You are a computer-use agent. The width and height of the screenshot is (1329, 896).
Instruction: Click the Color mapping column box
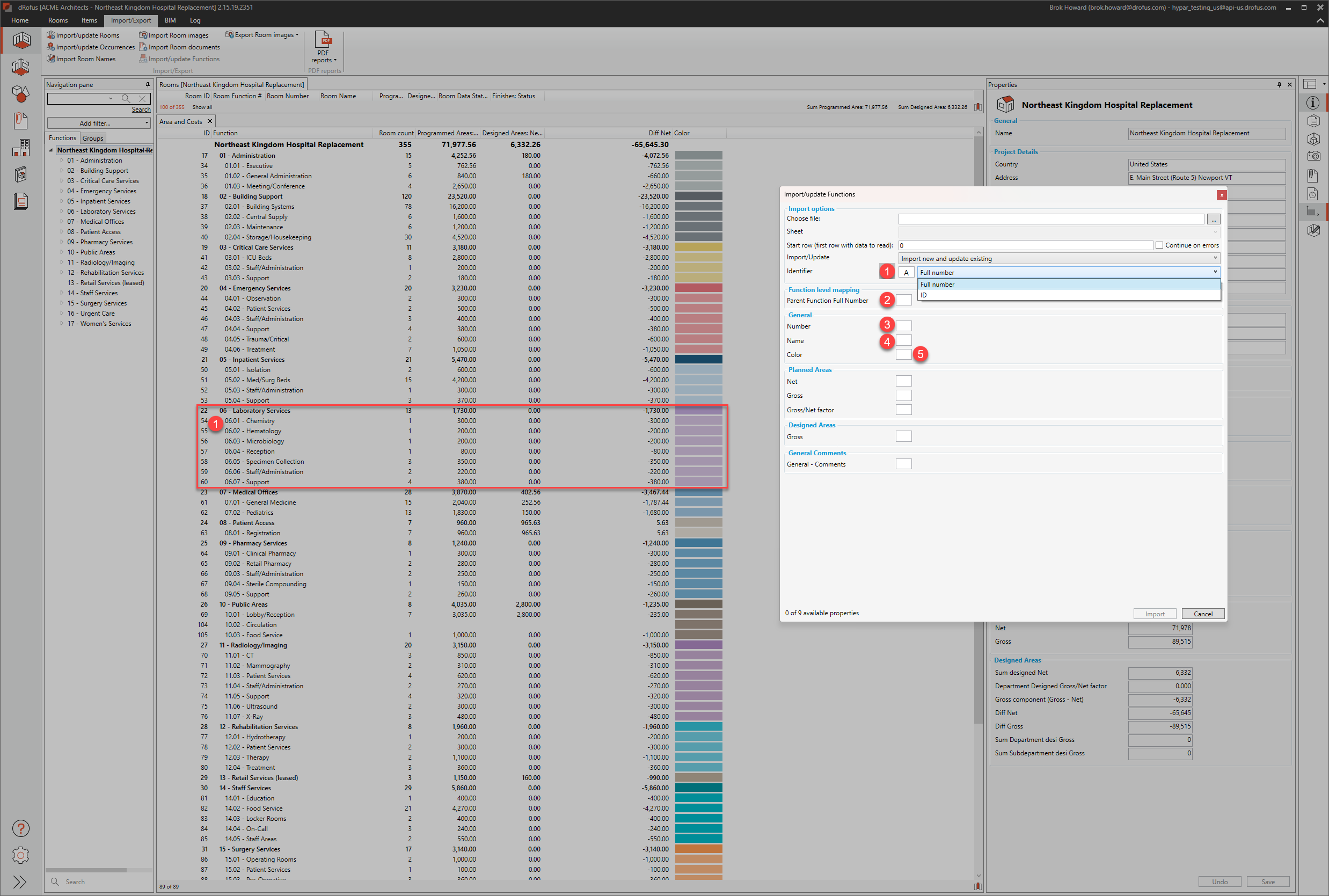903,354
